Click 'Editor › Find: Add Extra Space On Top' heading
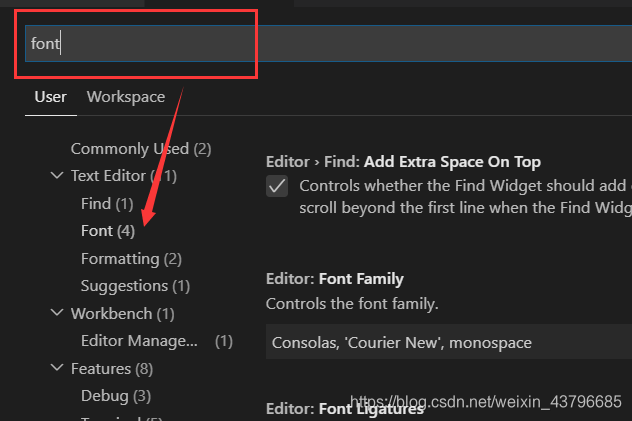Image resolution: width=632 pixels, height=421 pixels. [x=403, y=162]
